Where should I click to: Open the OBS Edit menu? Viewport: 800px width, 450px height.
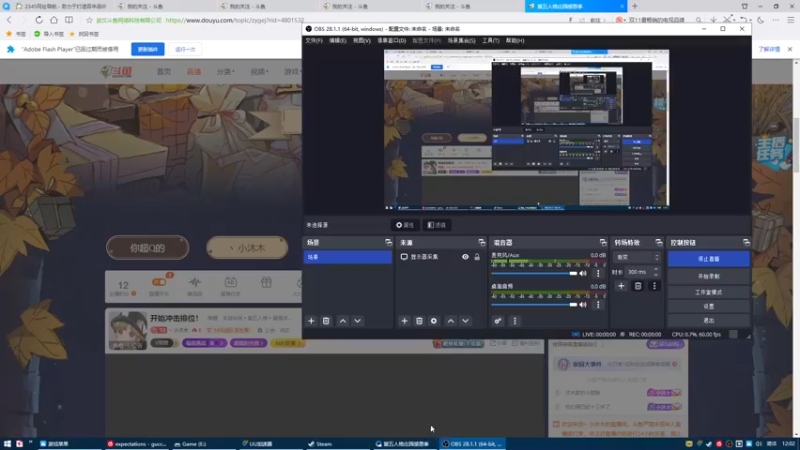[x=337, y=40]
